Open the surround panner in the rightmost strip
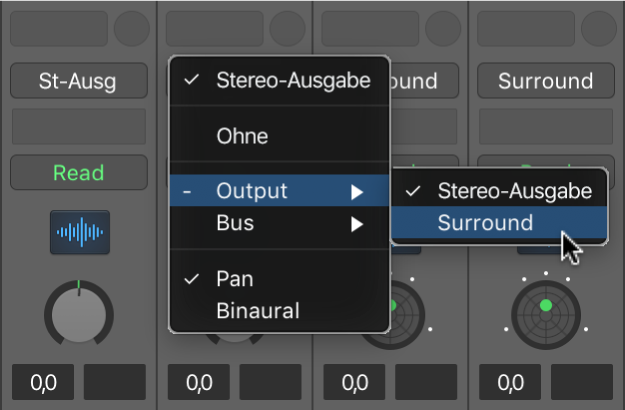 [x=546, y=315]
